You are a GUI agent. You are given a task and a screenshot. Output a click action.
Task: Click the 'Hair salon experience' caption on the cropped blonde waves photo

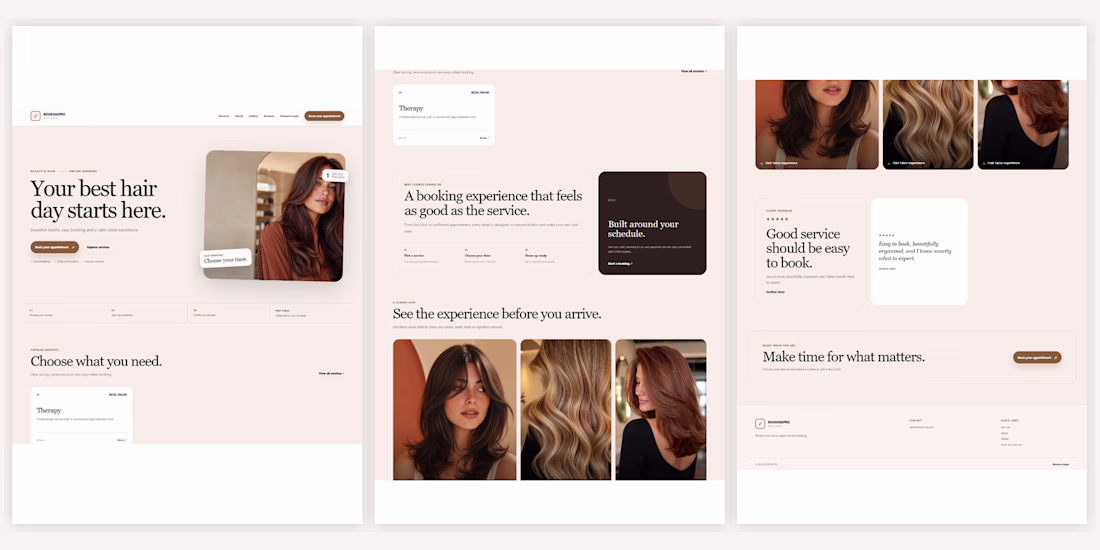pos(908,163)
